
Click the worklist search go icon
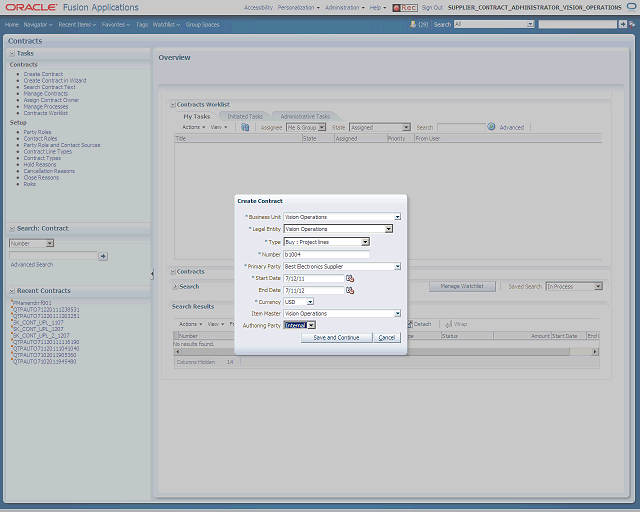pyautogui.click(x=491, y=127)
